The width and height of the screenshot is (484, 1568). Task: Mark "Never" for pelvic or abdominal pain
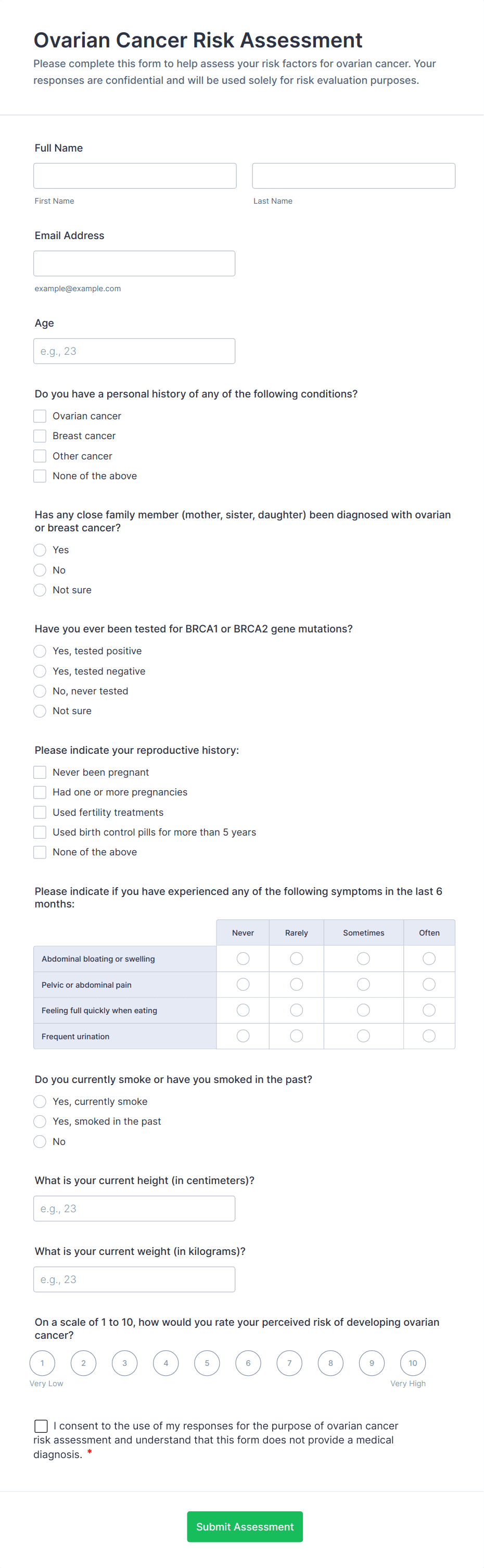click(x=243, y=984)
